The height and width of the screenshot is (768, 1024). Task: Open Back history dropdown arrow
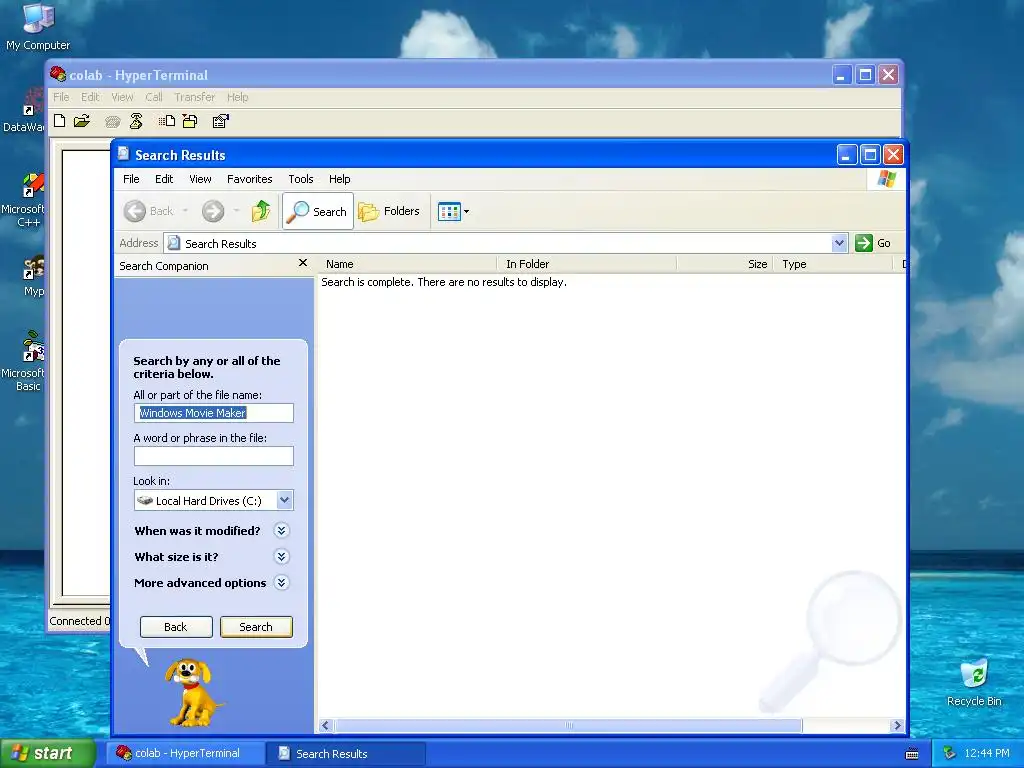click(185, 211)
